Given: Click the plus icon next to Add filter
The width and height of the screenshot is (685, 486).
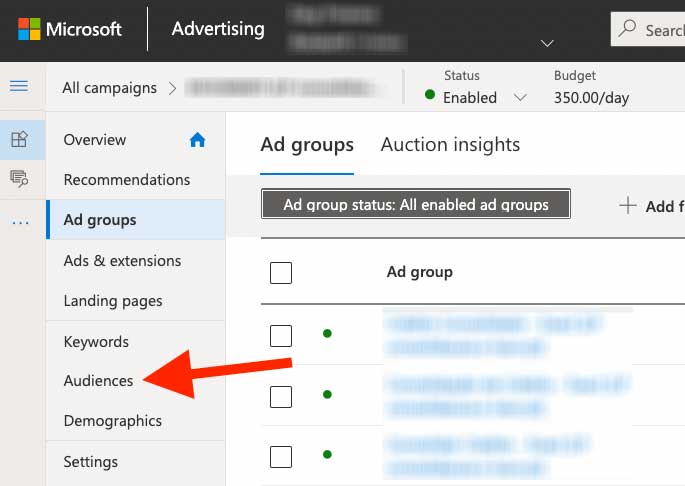Looking at the screenshot, I should click(x=628, y=205).
